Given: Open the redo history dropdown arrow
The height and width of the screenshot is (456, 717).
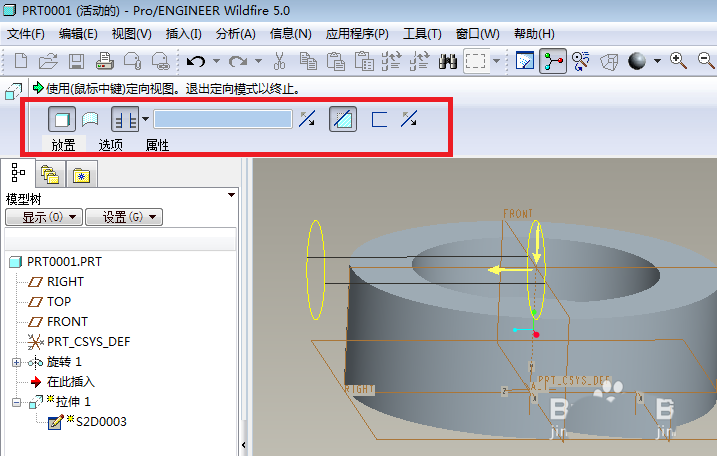Looking at the screenshot, I should pyautogui.click(x=258, y=61).
